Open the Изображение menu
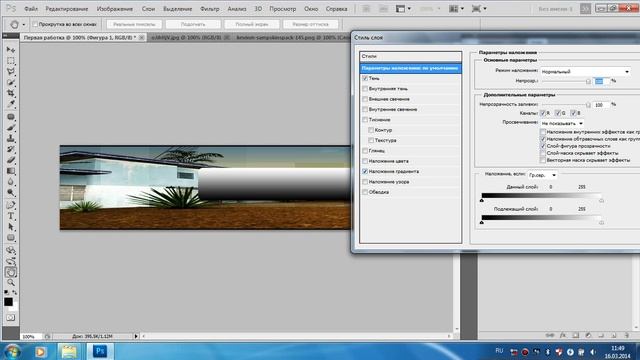640x360 pixels. (115, 9)
